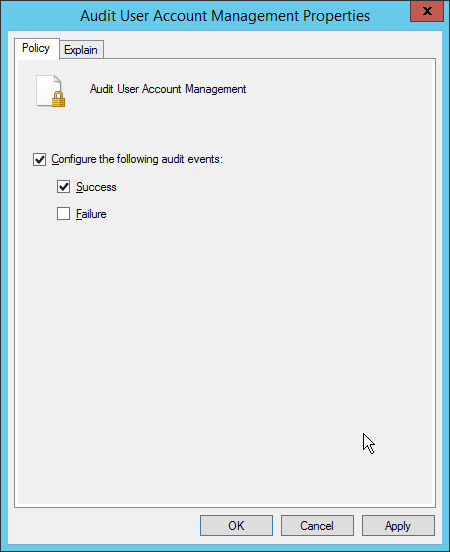Discard changes with the Cancel button
The width and height of the screenshot is (450, 552).
317,526
